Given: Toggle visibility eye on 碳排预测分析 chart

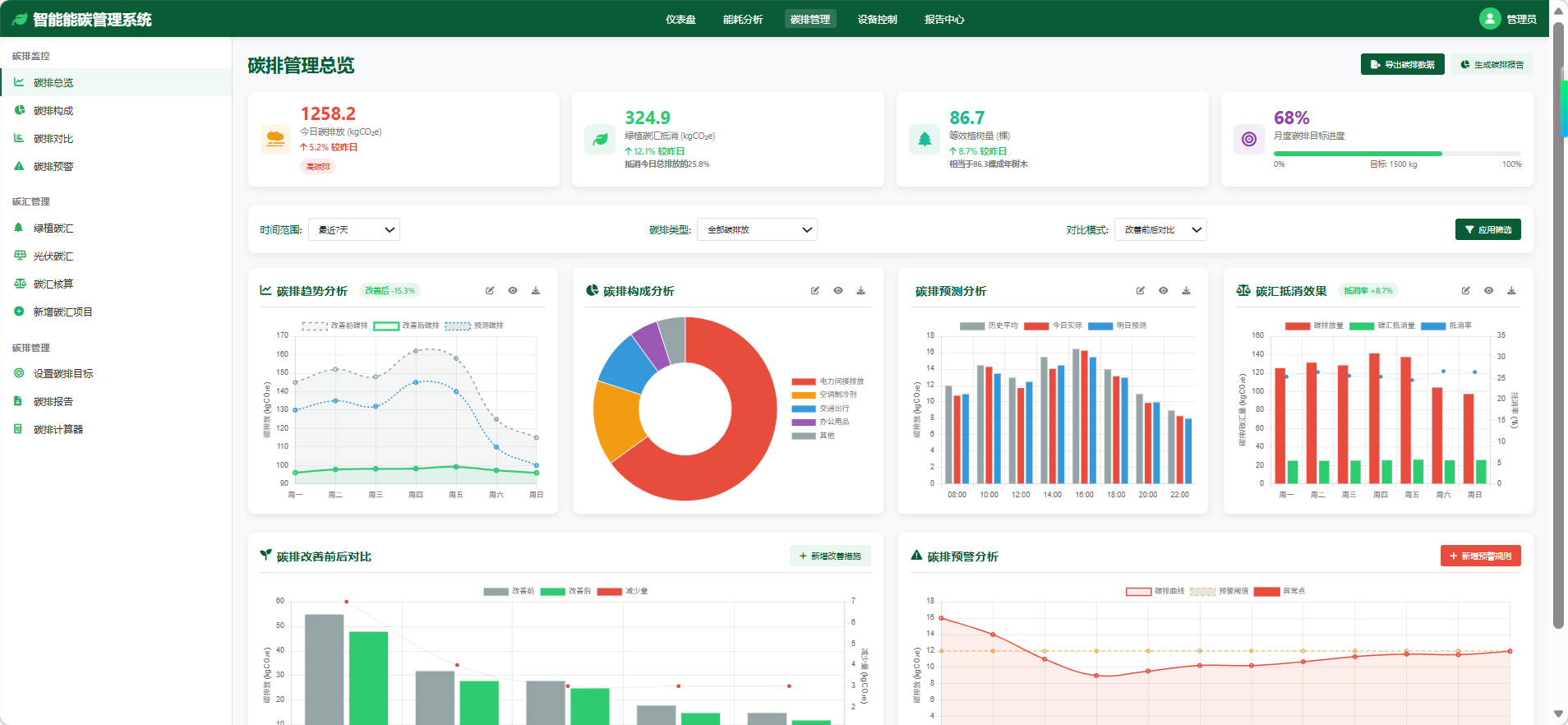Looking at the screenshot, I should [1163, 291].
